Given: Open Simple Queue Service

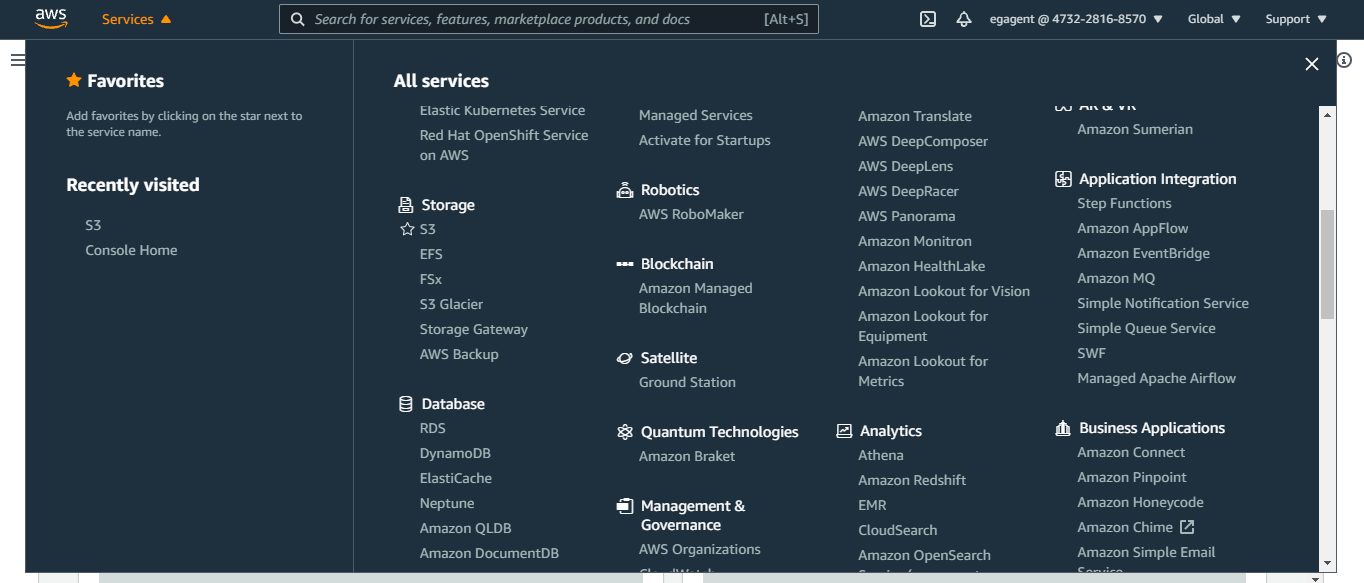Looking at the screenshot, I should pos(1146,328).
